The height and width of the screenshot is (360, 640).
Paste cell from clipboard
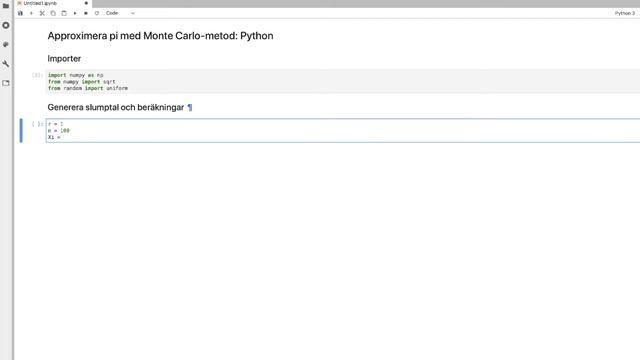64,13
